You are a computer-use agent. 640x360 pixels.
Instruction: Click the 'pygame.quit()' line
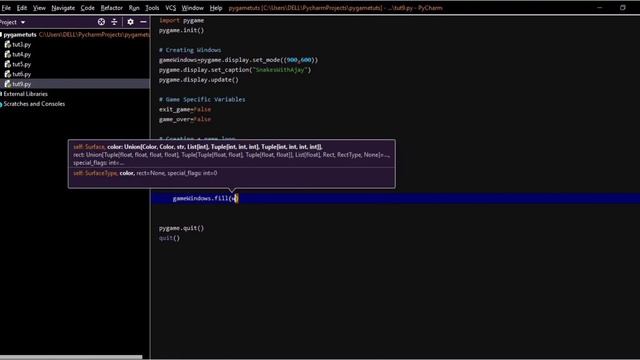(x=182, y=228)
